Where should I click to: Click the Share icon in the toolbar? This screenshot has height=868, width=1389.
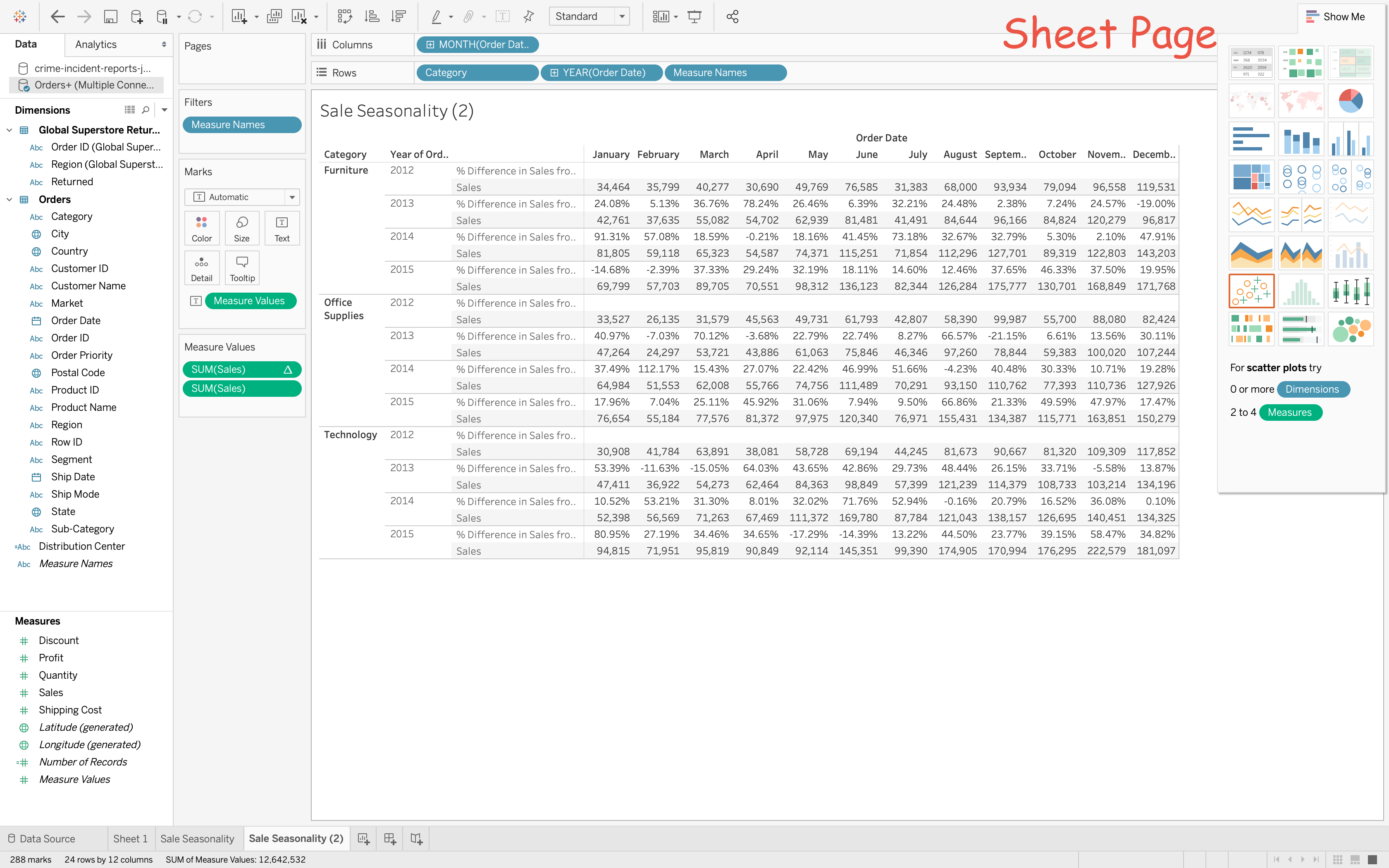[732, 17]
